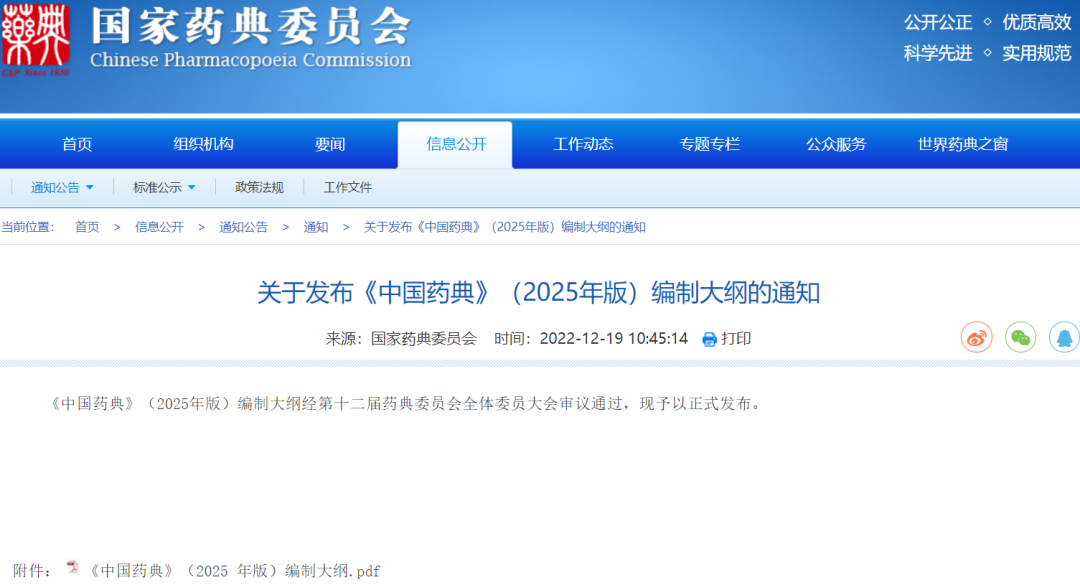The height and width of the screenshot is (585, 1080).
Task: Click the 科学先进 slogan text
Action: tap(937, 53)
